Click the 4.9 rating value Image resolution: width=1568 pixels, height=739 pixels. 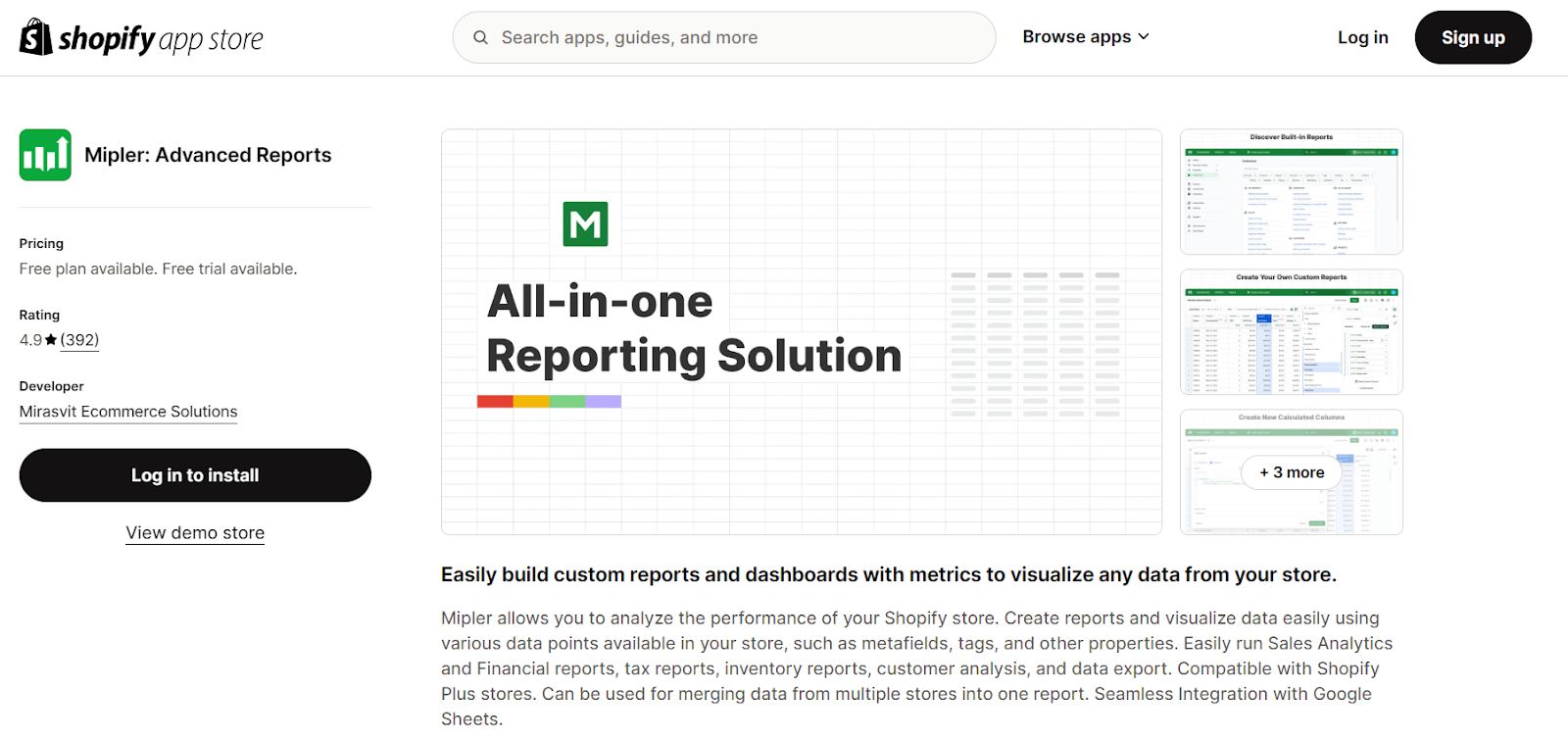tap(30, 340)
